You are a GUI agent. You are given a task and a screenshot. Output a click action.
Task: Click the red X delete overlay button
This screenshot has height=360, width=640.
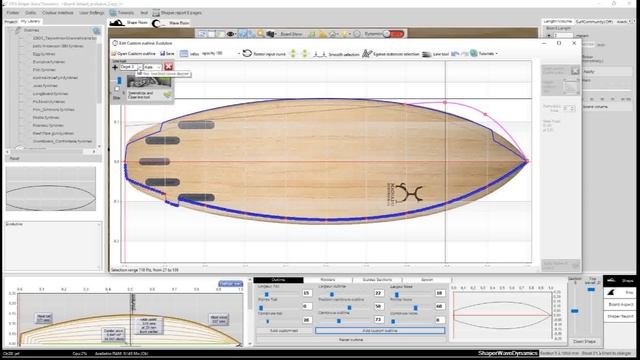tap(168, 67)
